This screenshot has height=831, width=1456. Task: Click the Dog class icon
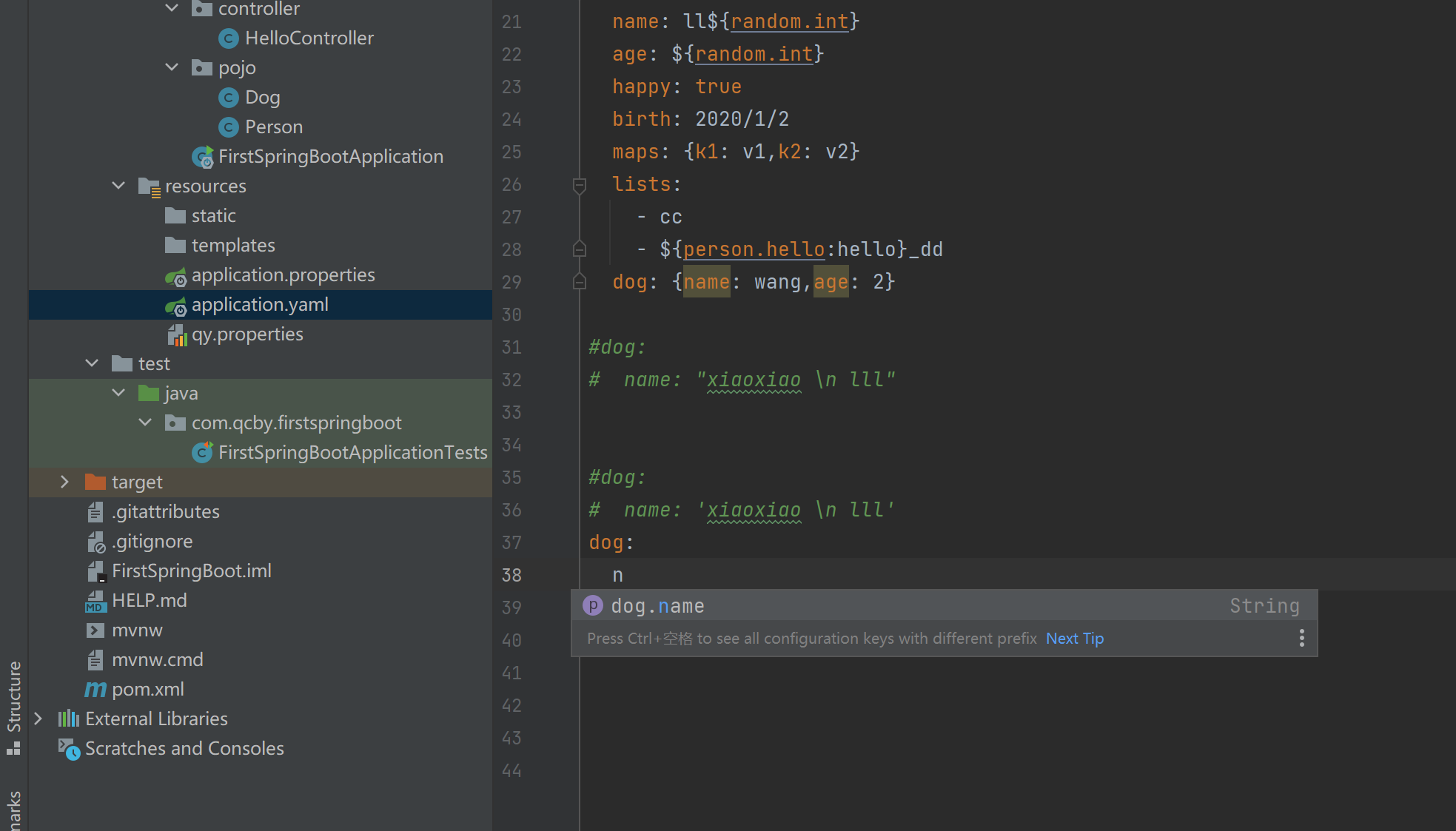tap(229, 98)
